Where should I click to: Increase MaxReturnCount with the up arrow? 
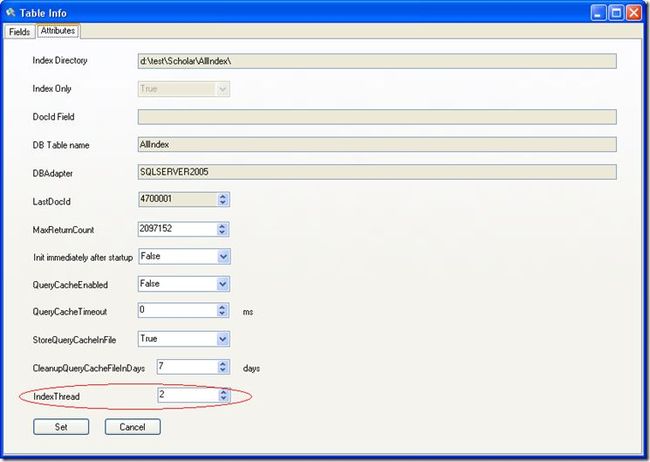point(222,226)
